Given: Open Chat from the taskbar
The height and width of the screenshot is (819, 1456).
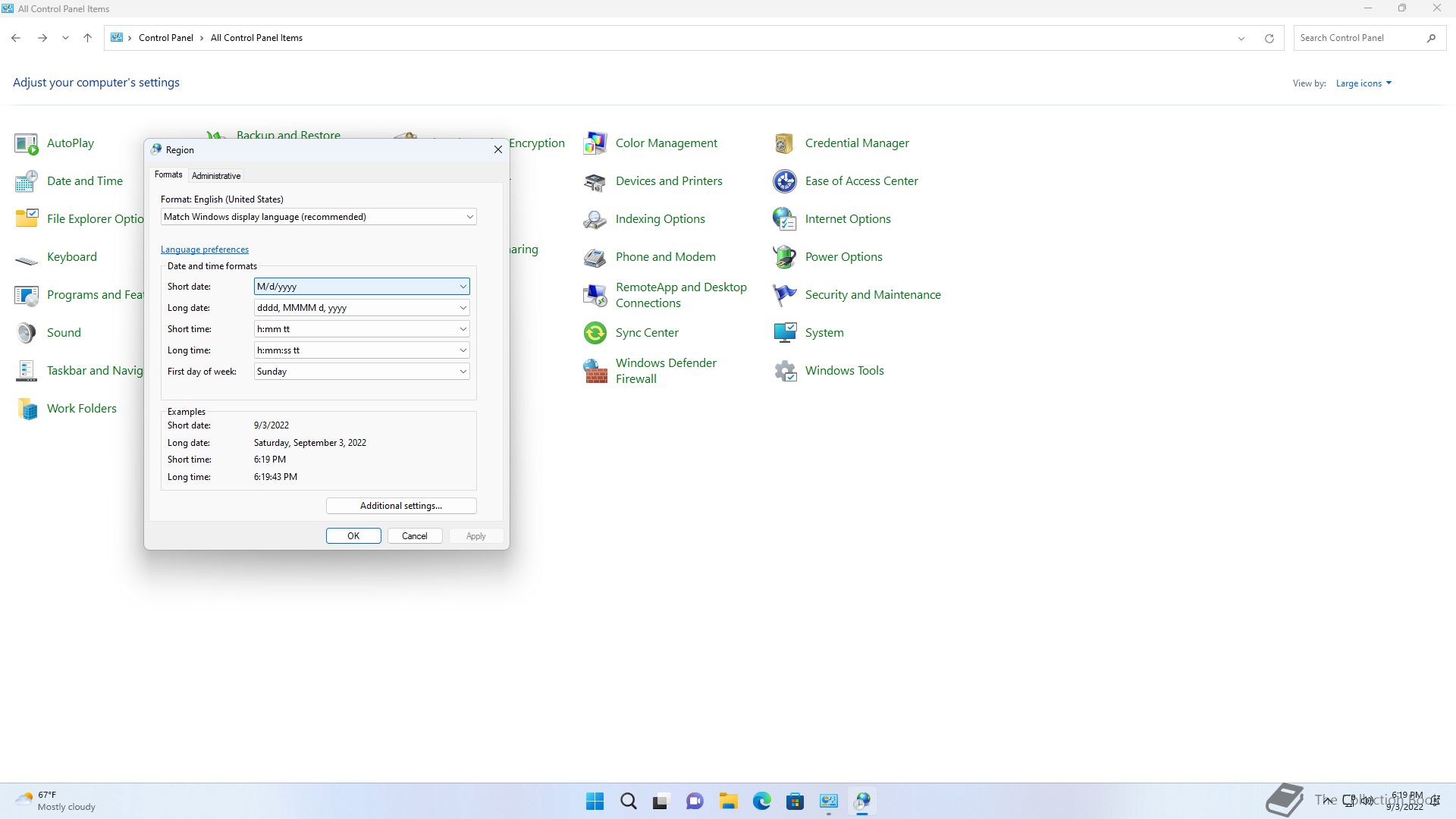Looking at the screenshot, I should (695, 801).
